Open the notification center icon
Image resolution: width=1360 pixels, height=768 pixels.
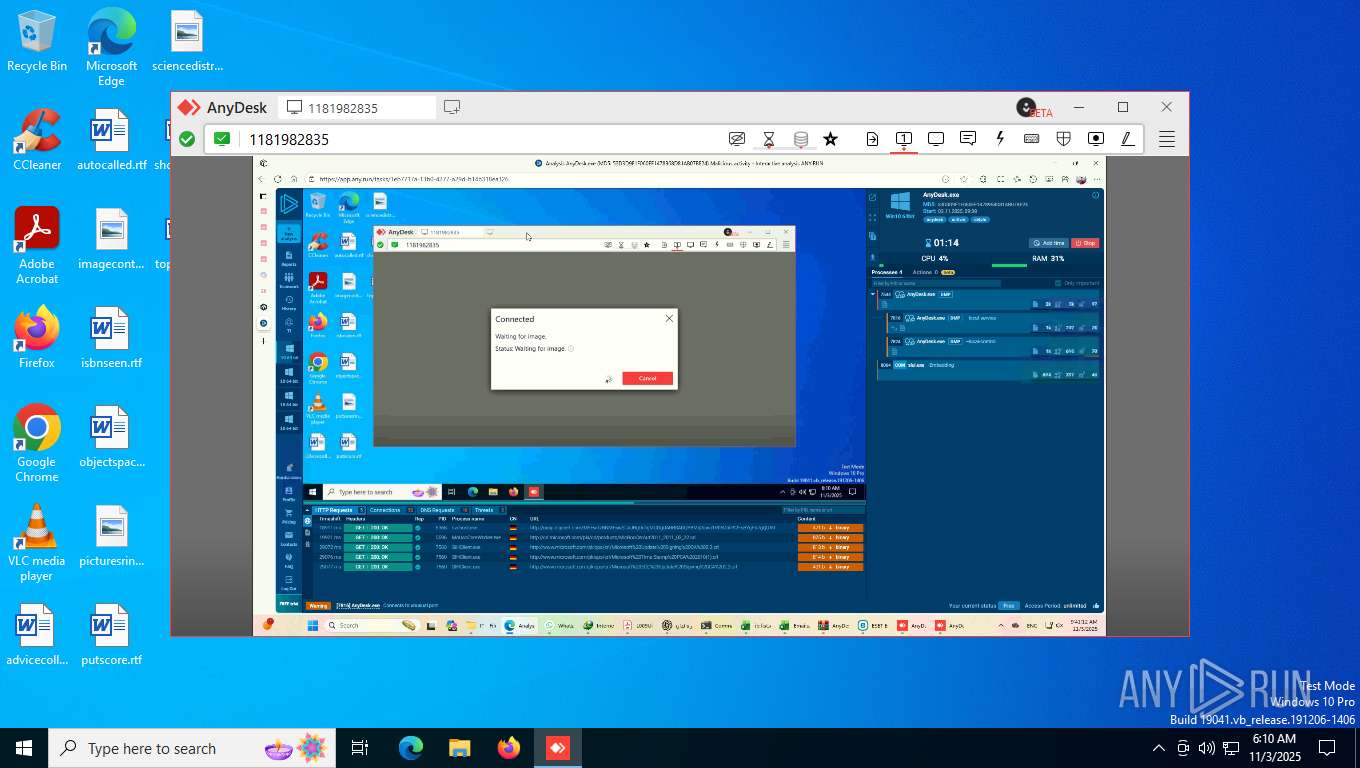coord(1327,748)
